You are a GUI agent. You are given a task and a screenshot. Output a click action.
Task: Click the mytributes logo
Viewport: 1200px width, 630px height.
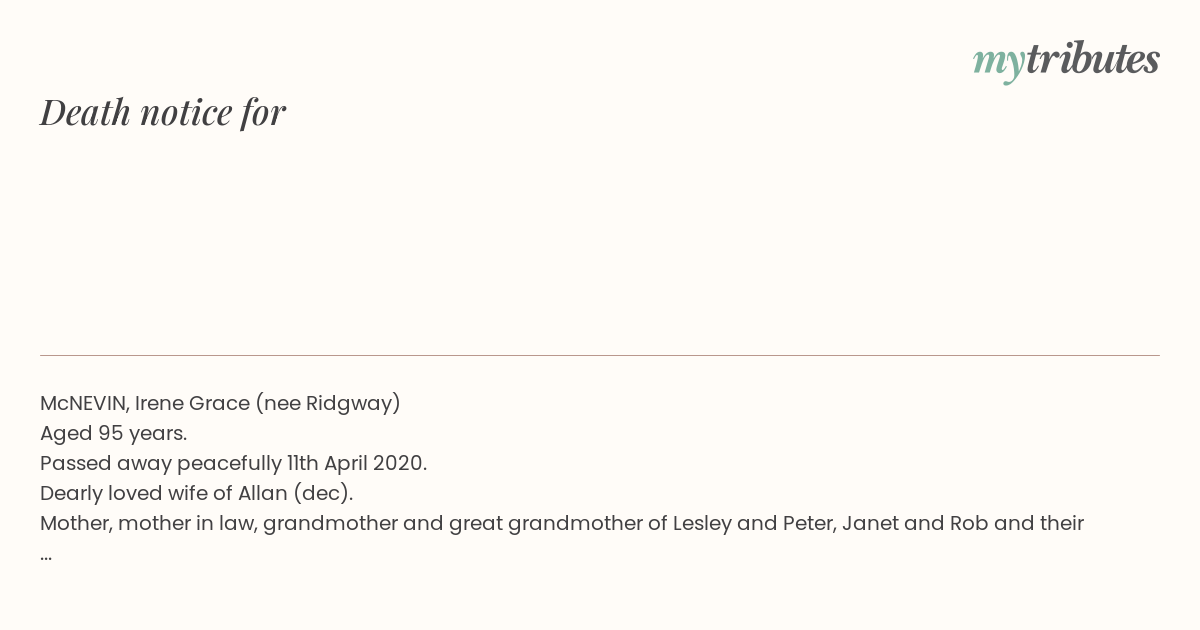point(1066,60)
